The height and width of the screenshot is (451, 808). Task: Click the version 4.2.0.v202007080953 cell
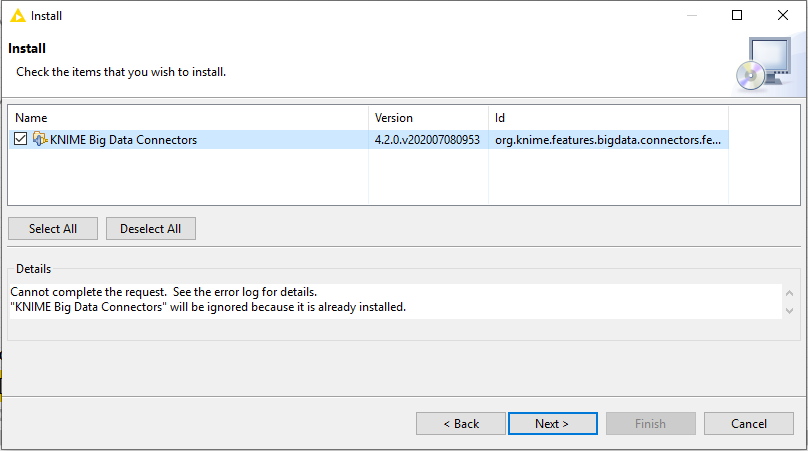(x=427, y=140)
